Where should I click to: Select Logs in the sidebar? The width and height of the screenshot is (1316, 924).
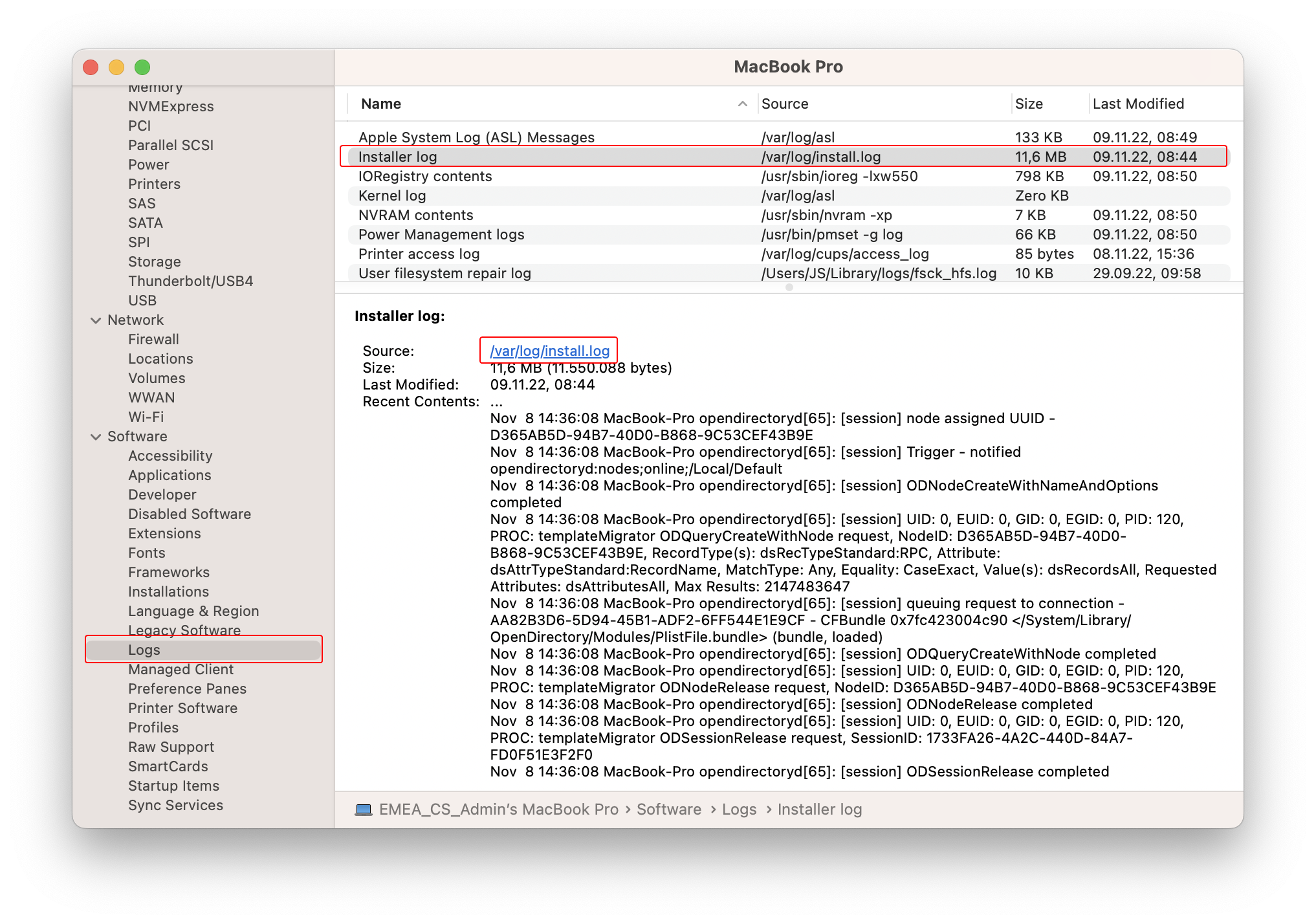(144, 650)
